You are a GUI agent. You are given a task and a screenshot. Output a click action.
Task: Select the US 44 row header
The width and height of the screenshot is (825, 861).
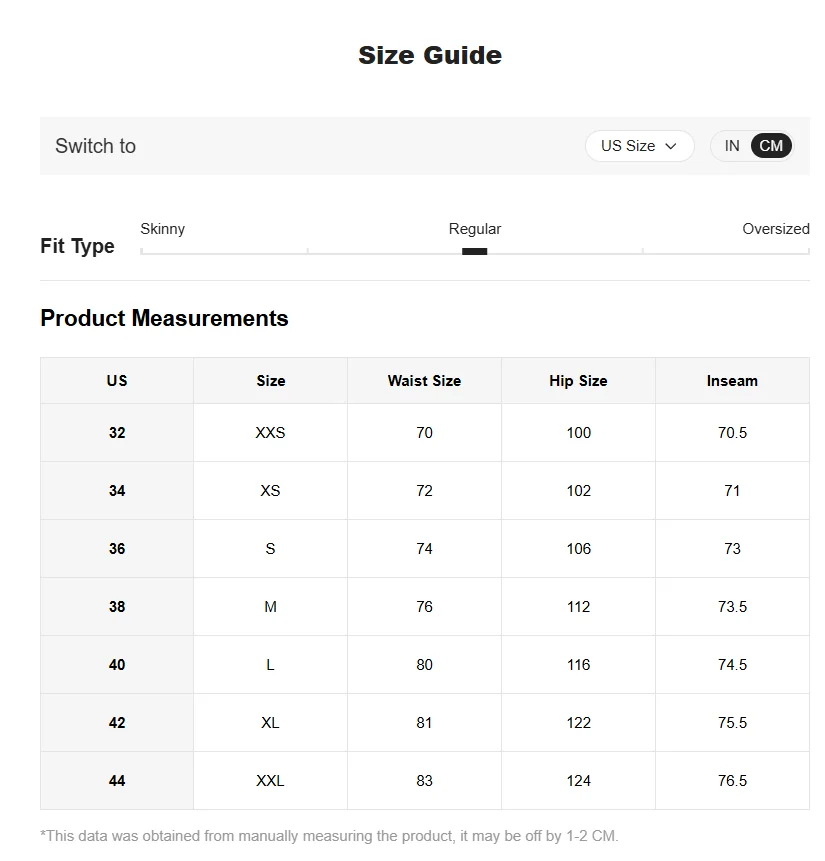click(117, 781)
